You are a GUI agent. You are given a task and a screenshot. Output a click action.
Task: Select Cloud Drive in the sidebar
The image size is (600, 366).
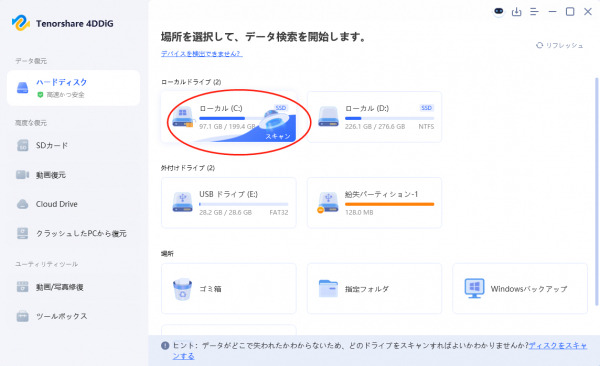coord(73,204)
